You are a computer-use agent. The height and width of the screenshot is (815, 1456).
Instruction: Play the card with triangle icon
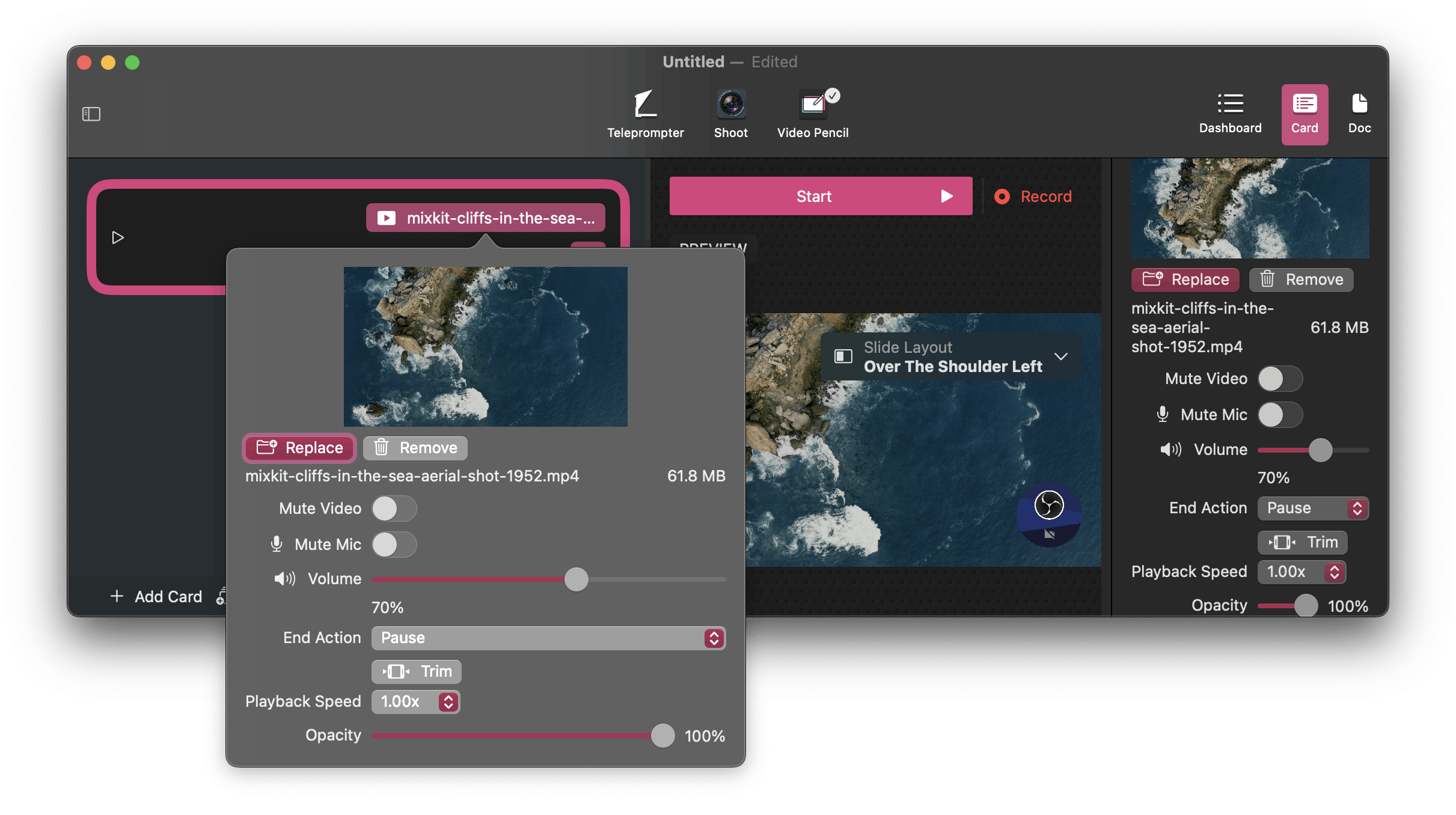118,237
